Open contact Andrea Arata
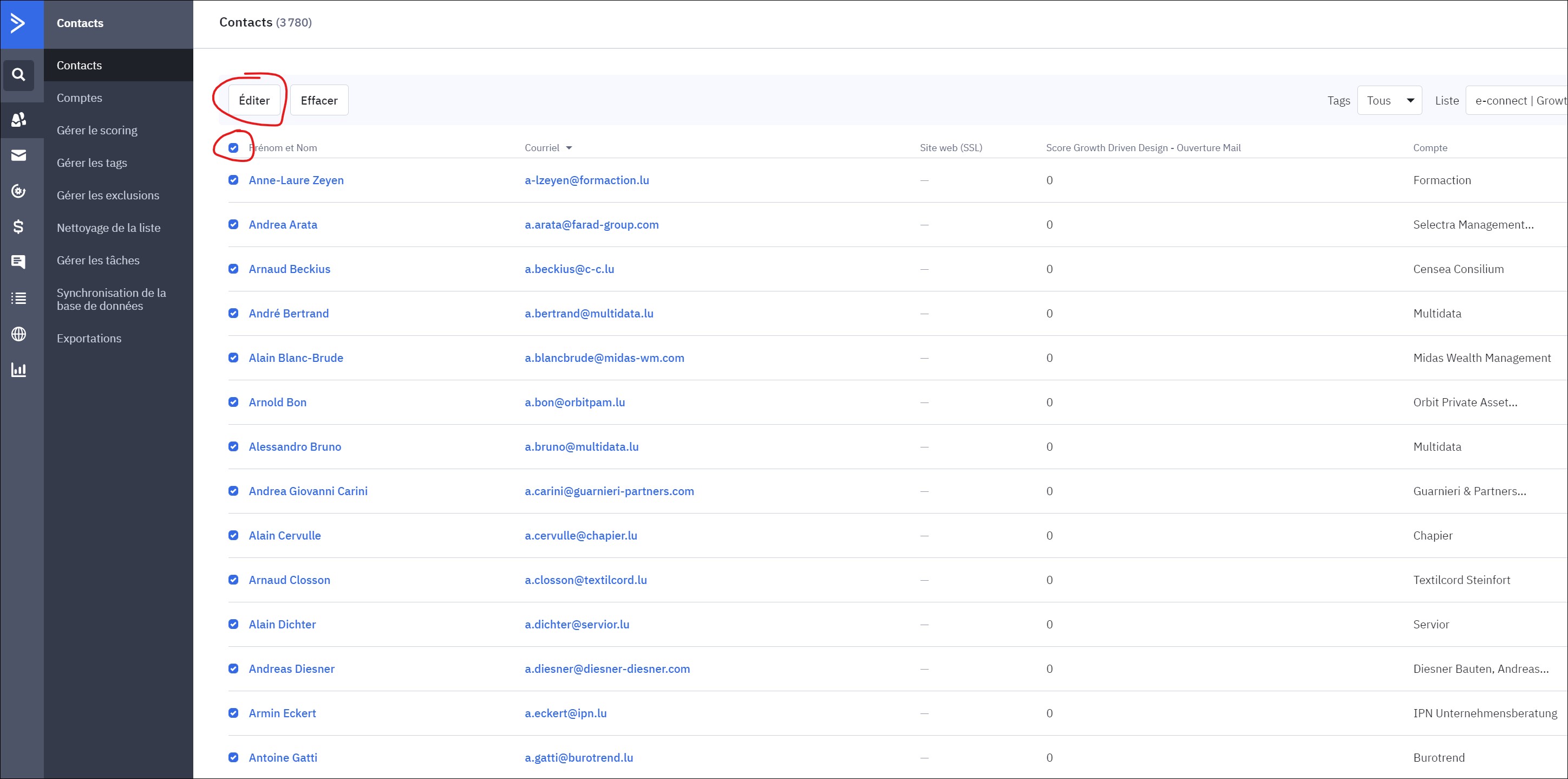The height and width of the screenshot is (779, 1568). click(283, 225)
